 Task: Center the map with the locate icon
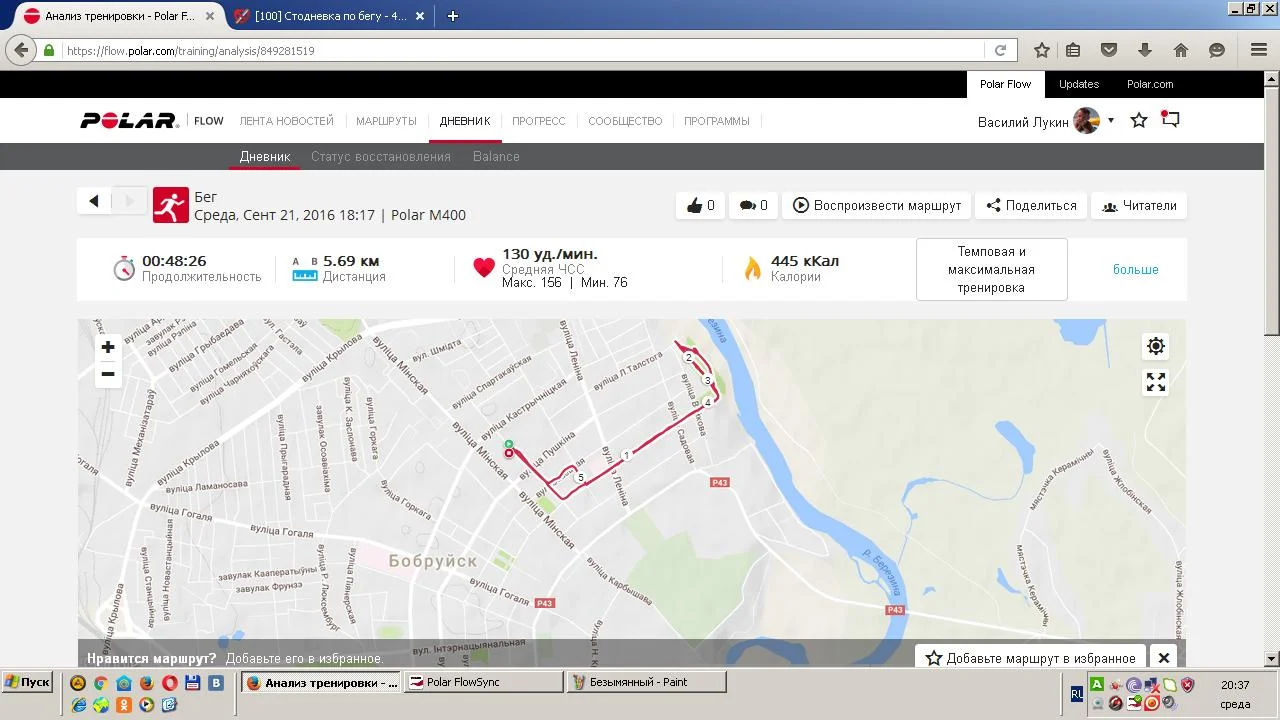coord(1156,346)
